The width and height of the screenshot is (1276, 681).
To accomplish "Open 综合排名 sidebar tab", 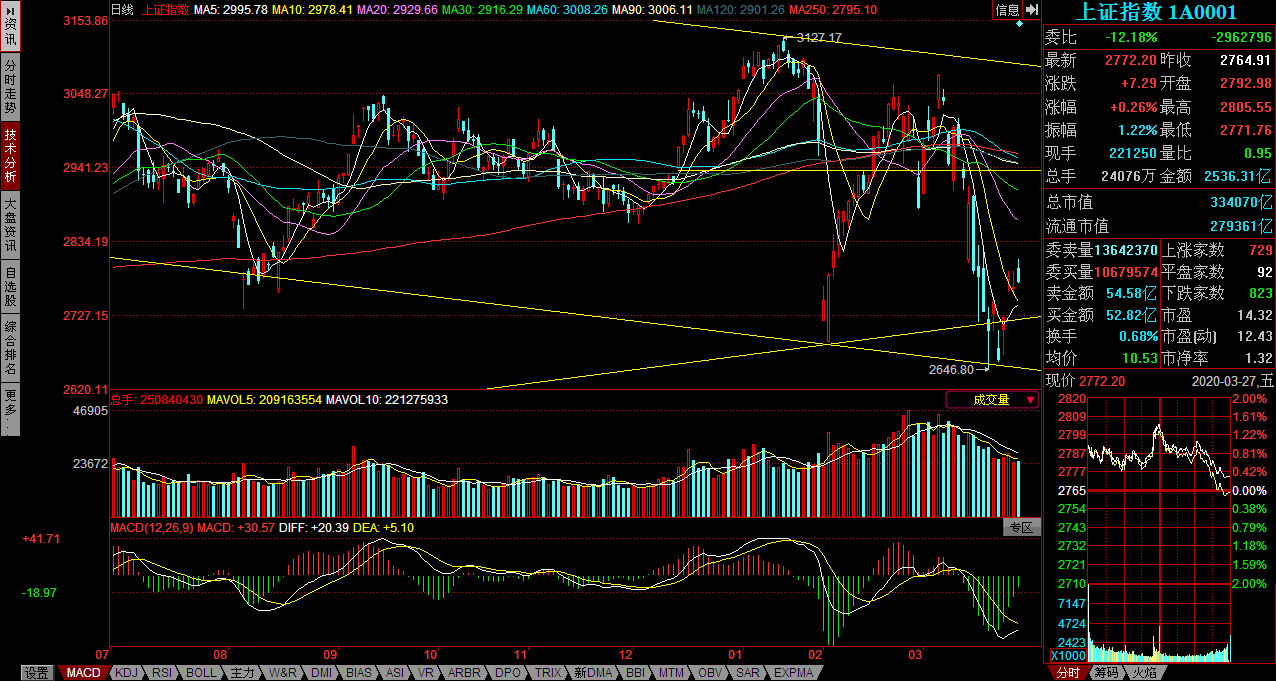I will pyautogui.click(x=10, y=347).
